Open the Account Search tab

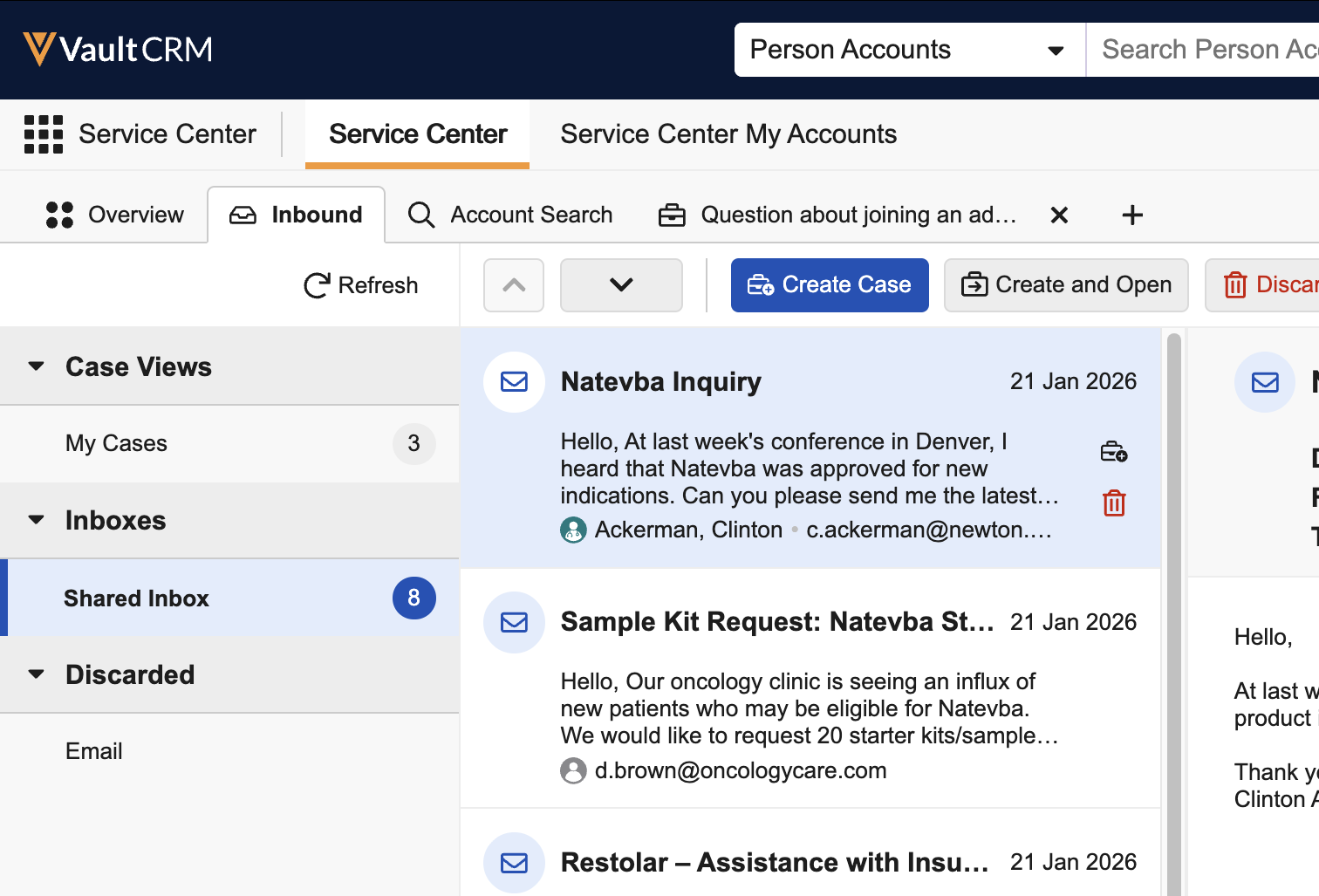pyautogui.click(x=510, y=215)
